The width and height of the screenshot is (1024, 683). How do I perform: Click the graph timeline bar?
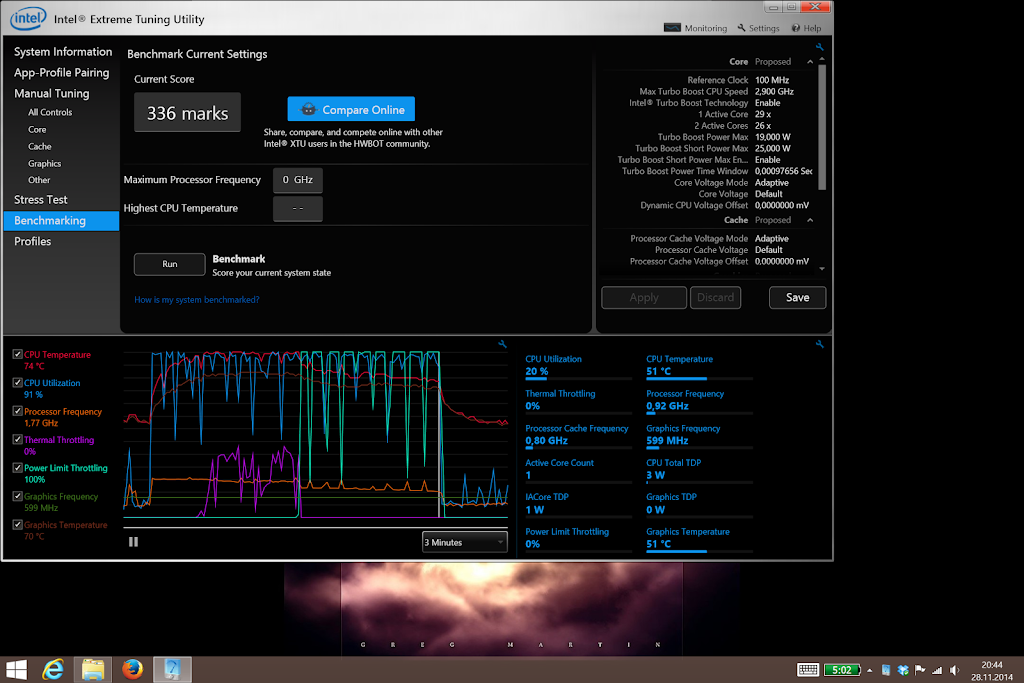(315, 527)
